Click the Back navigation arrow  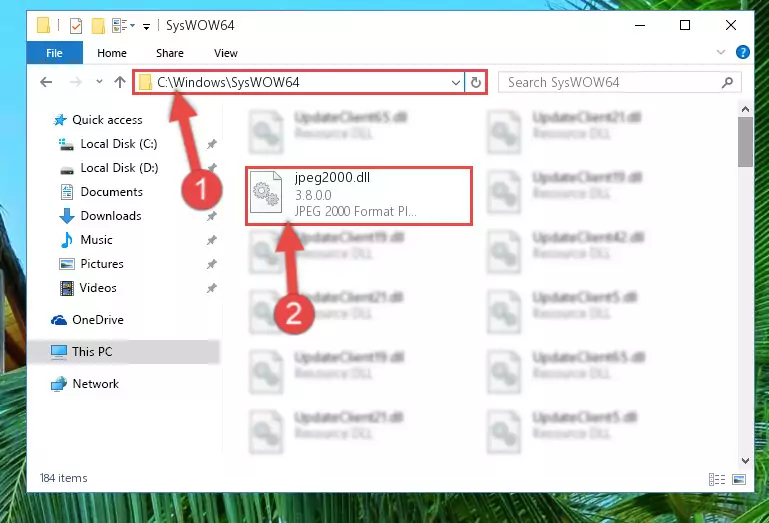tap(46, 82)
